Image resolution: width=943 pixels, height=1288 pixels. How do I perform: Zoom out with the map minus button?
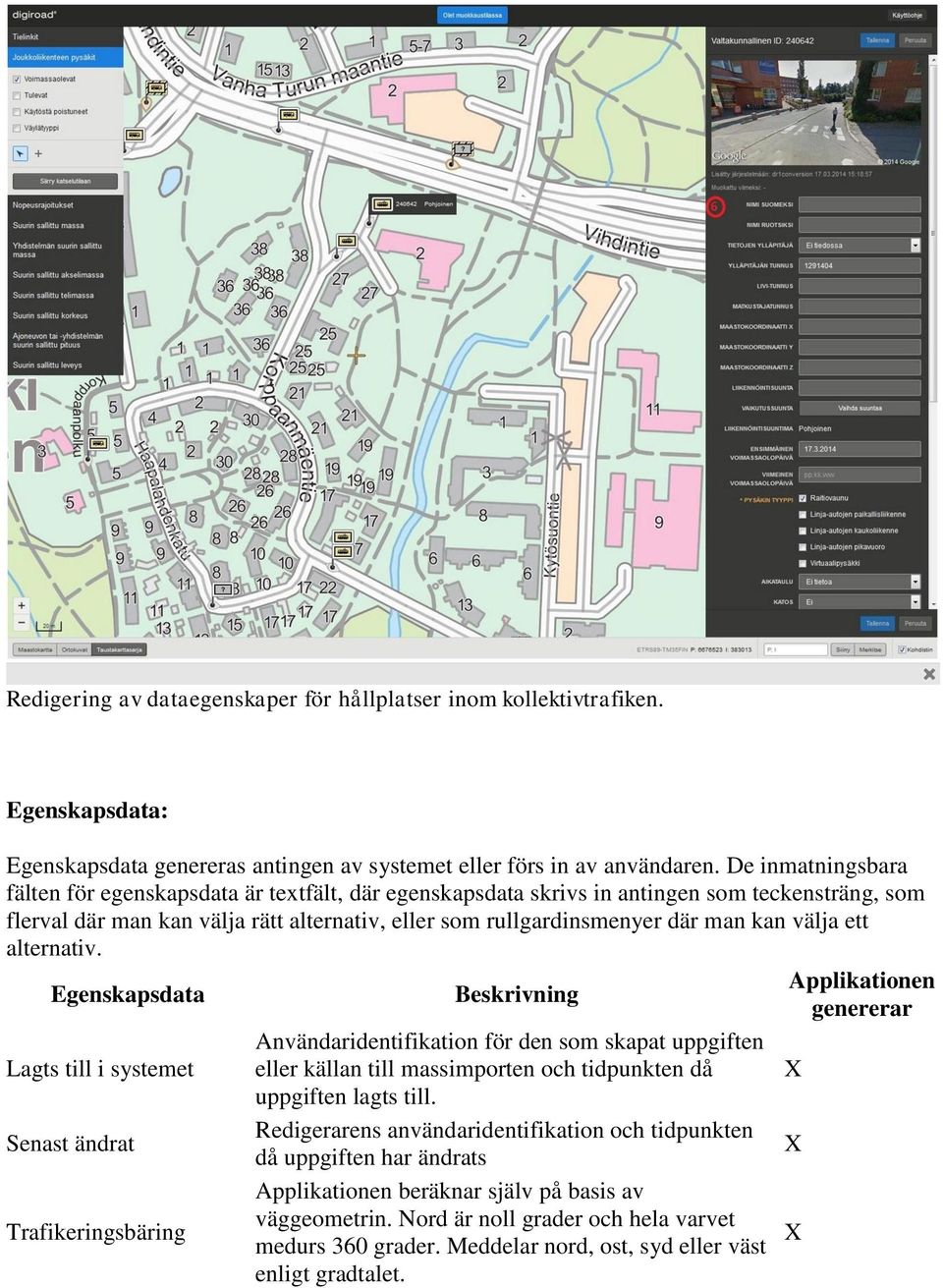[22, 623]
